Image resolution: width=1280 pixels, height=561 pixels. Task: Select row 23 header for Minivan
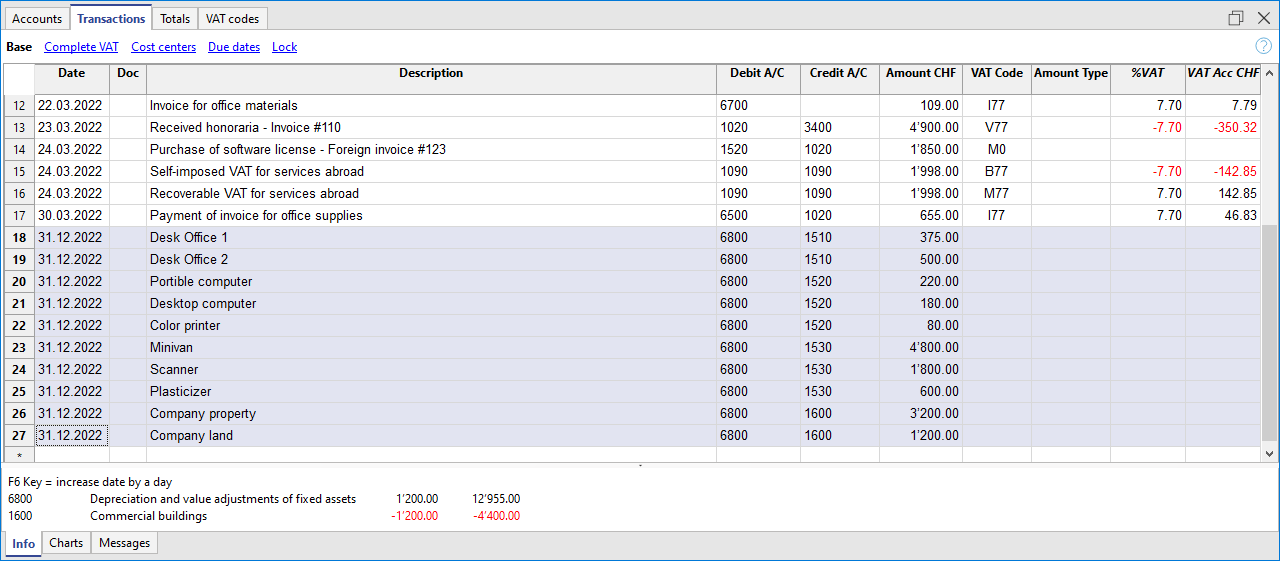[x=19, y=347]
